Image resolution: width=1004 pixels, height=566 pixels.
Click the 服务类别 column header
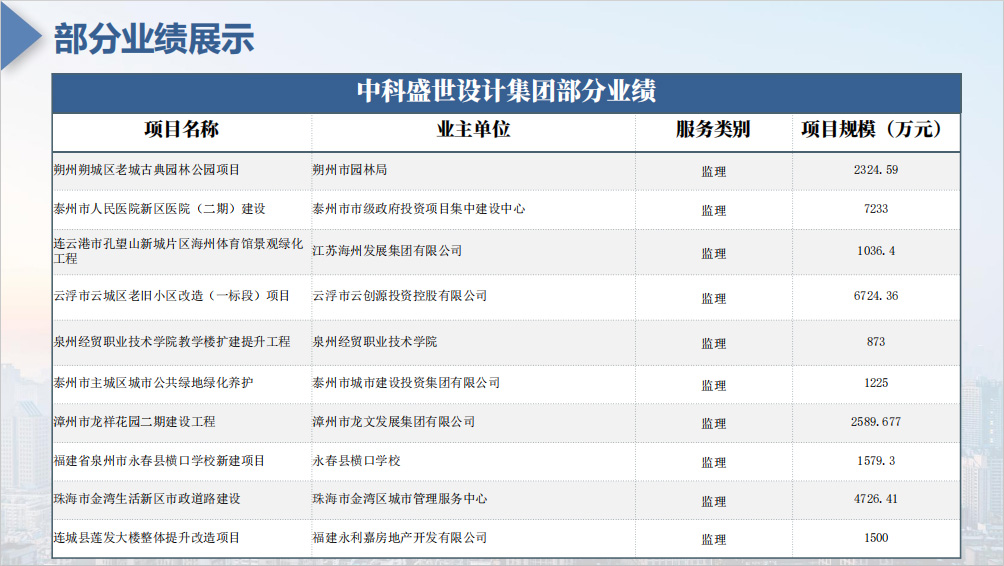point(713,129)
